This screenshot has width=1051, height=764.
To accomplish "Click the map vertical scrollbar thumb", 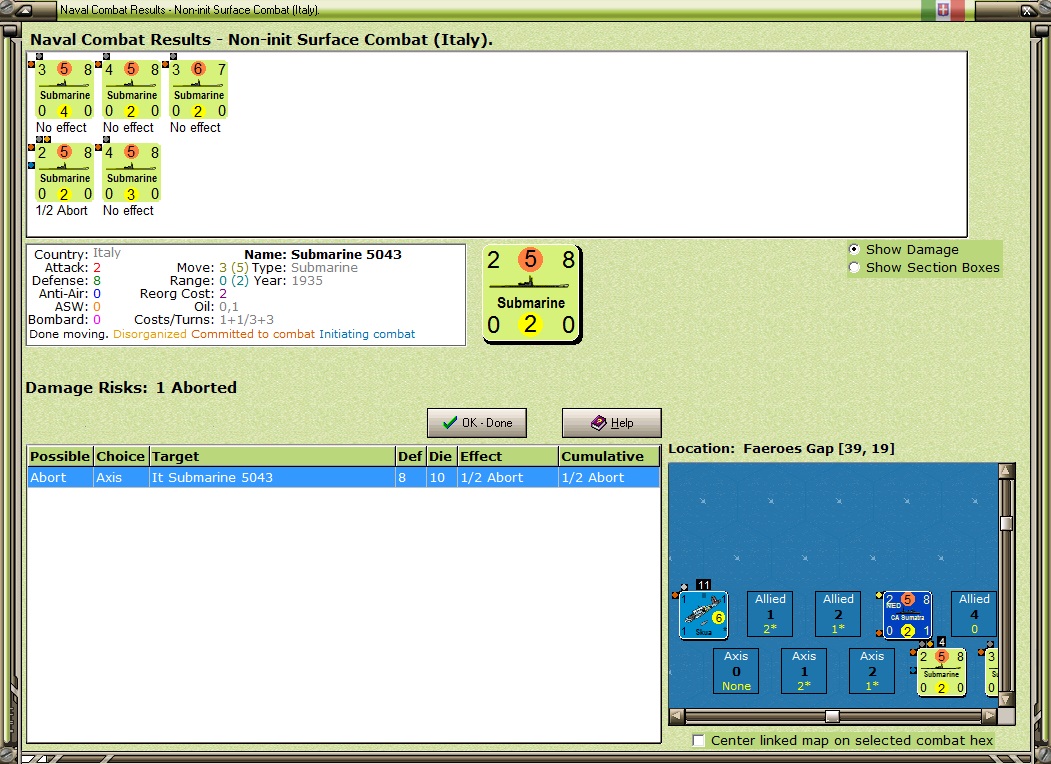I will pyautogui.click(x=1005, y=523).
